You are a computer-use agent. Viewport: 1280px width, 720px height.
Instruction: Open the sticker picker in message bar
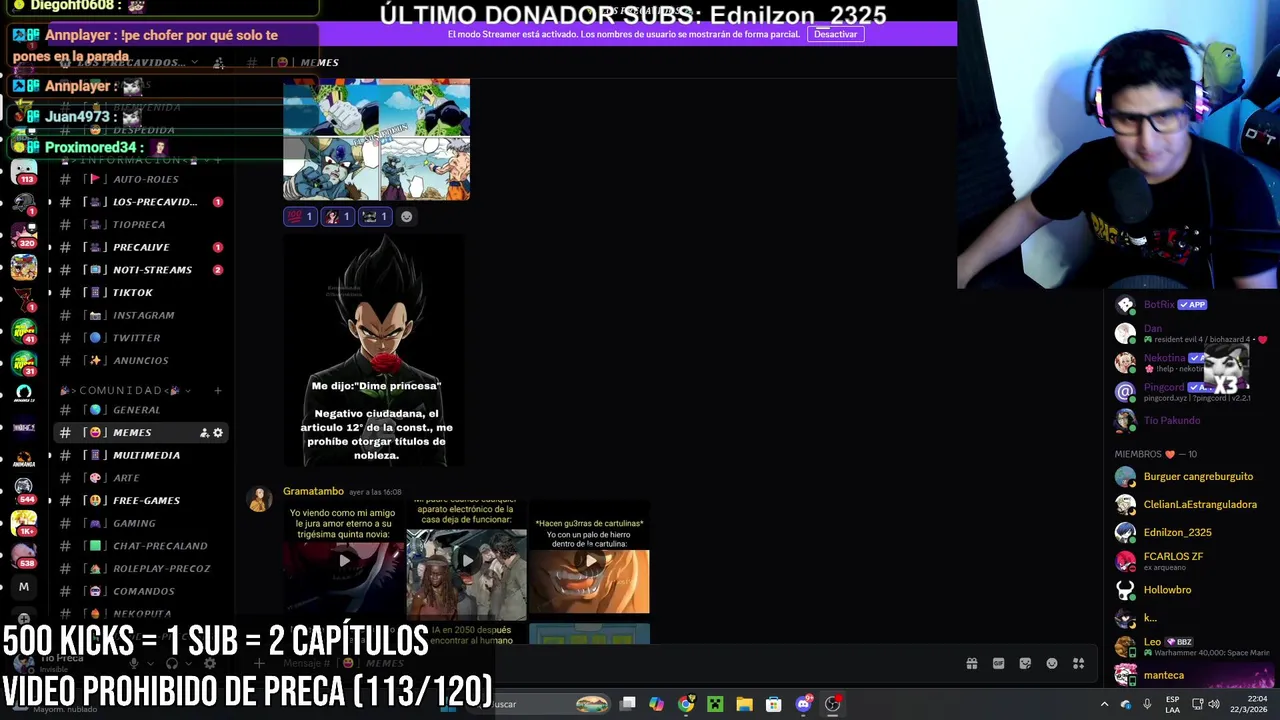click(x=1025, y=663)
